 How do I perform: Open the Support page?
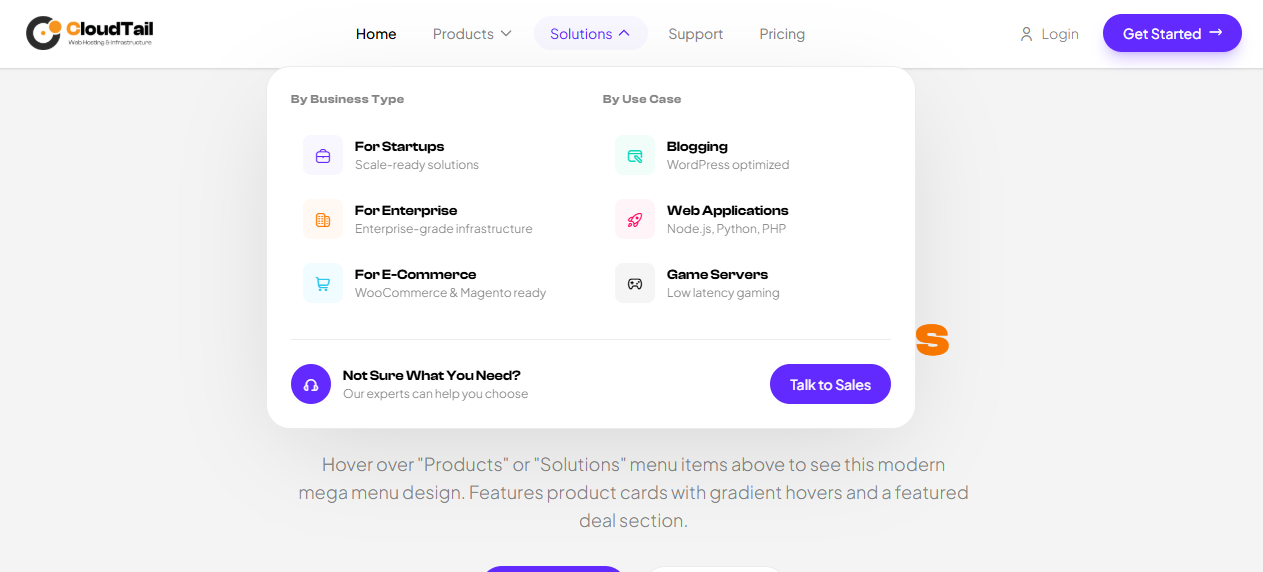click(x=695, y=34)
